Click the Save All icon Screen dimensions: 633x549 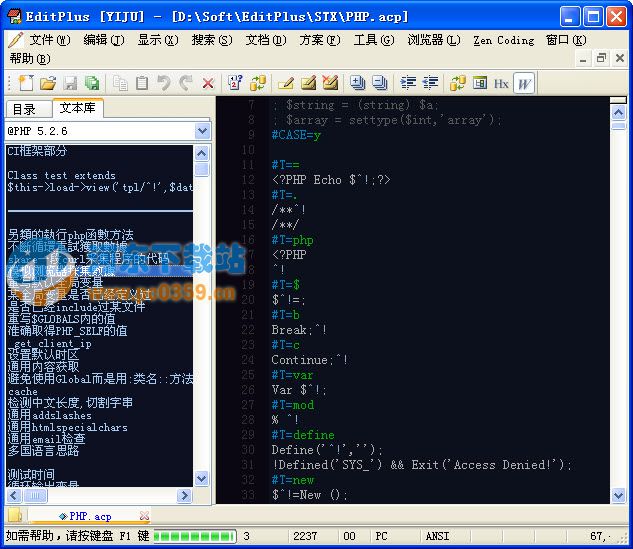point(92,83)
